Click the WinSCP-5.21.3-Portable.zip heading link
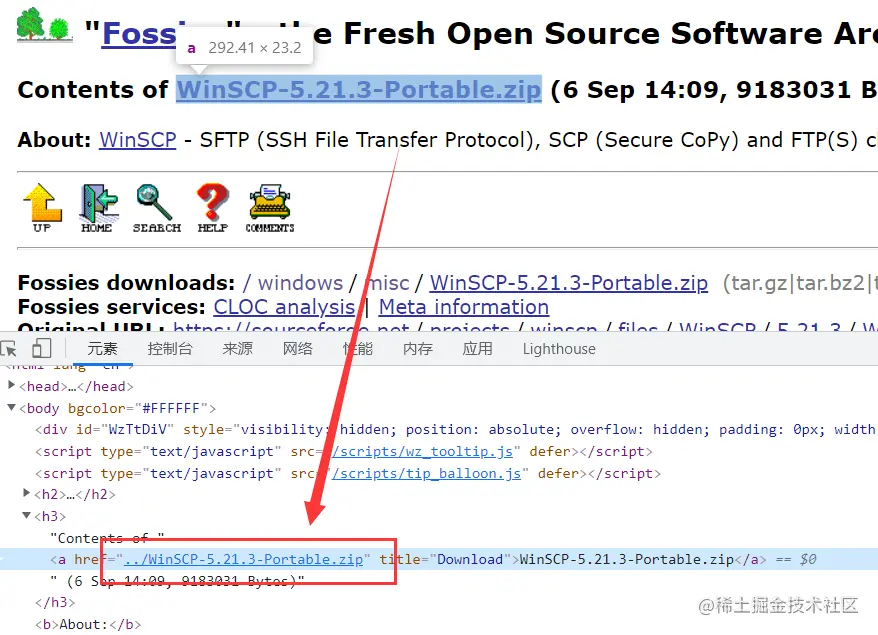 (x=359, y=90)
